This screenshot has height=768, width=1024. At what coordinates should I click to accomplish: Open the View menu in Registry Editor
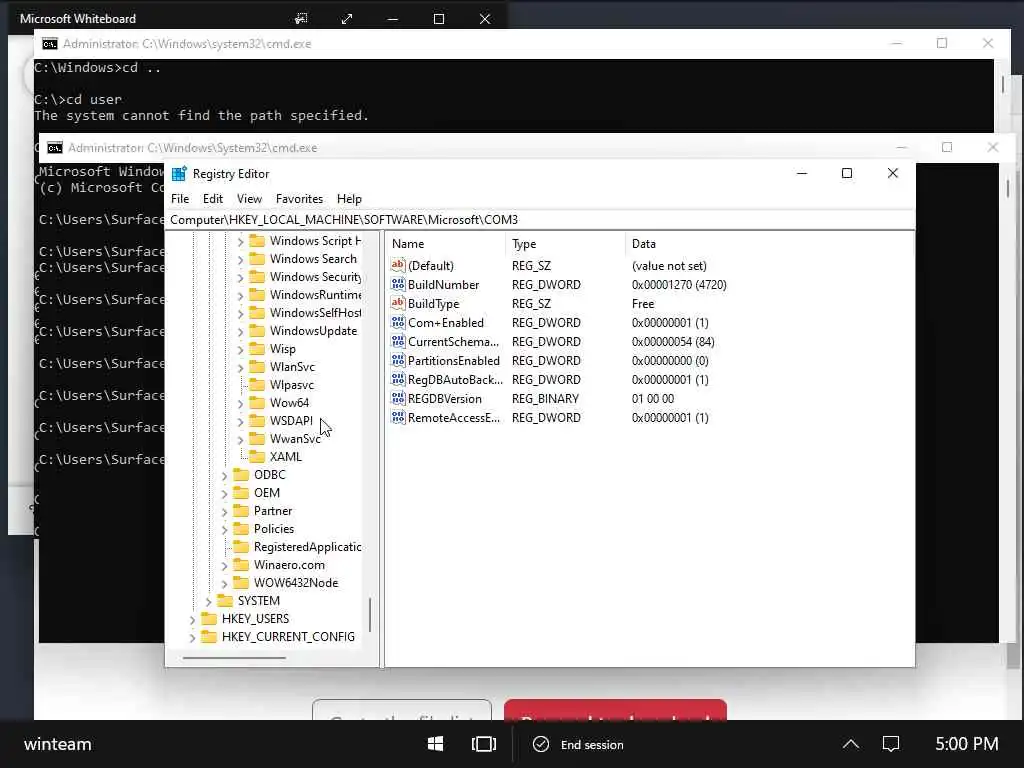point(249,199)
